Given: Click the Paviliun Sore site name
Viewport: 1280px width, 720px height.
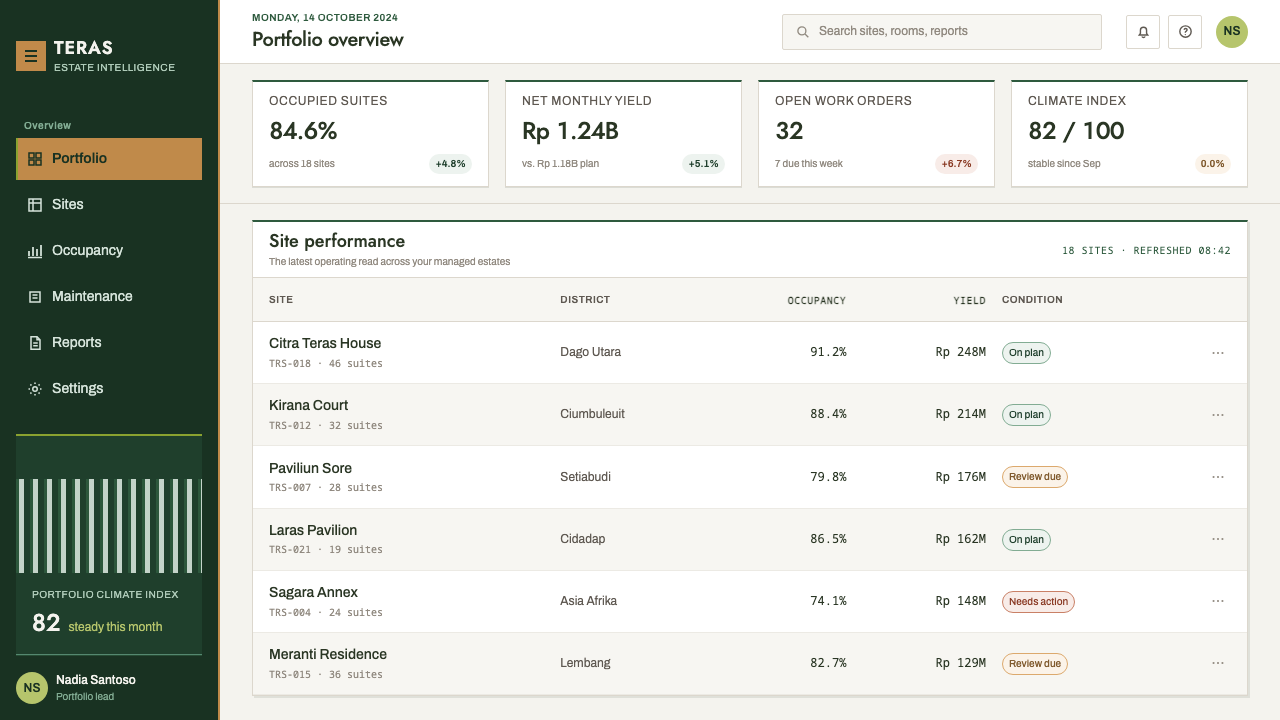Looking at the screenshot, I should pyautogui.click(x=310, y=468).
